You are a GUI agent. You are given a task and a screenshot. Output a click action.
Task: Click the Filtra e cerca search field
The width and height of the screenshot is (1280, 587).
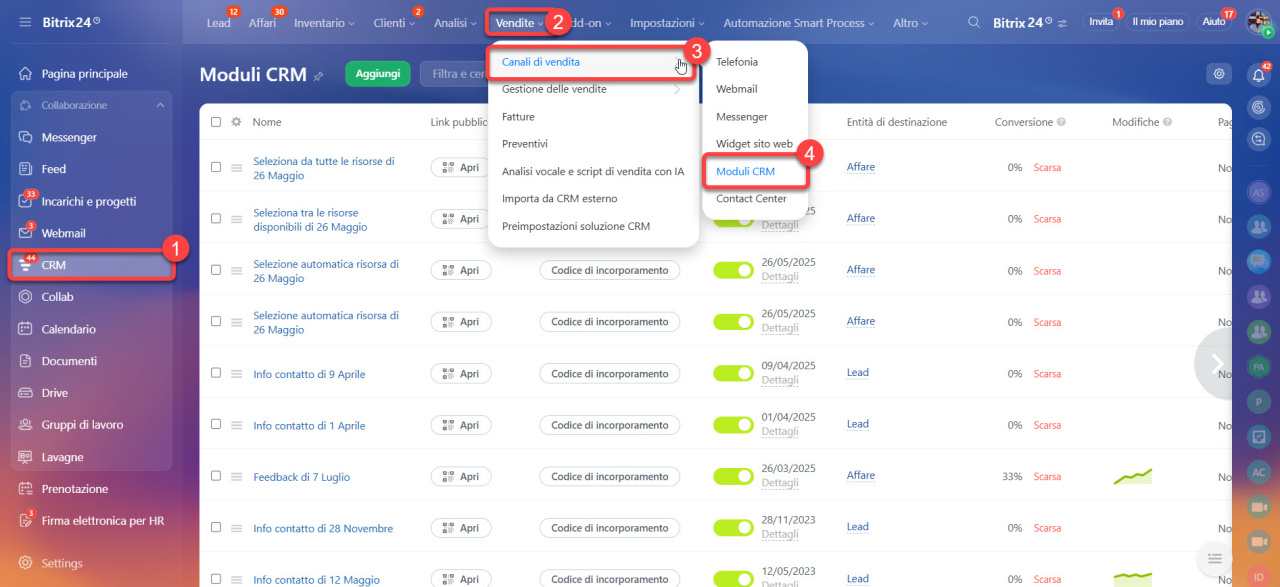click(455, 74)
